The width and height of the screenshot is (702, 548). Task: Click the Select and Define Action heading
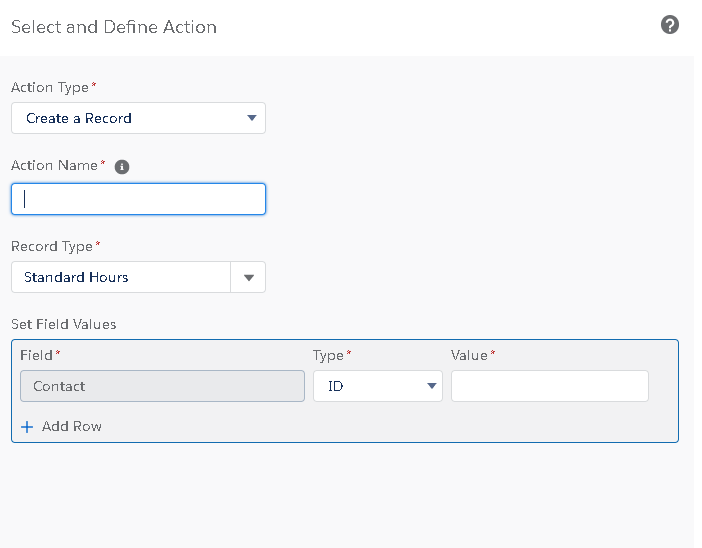click(x=114, y=27)
